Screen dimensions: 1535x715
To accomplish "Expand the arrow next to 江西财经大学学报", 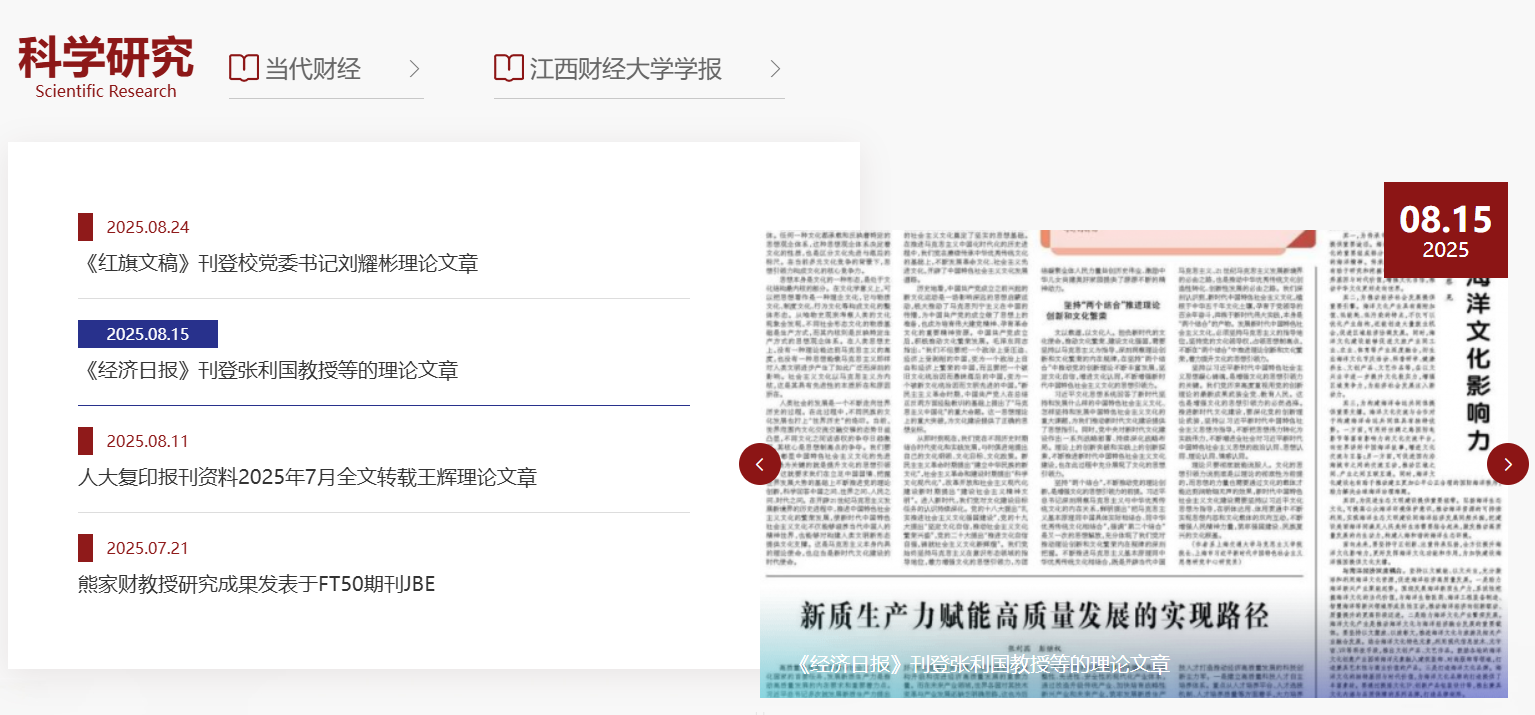I will pos(775,69).
